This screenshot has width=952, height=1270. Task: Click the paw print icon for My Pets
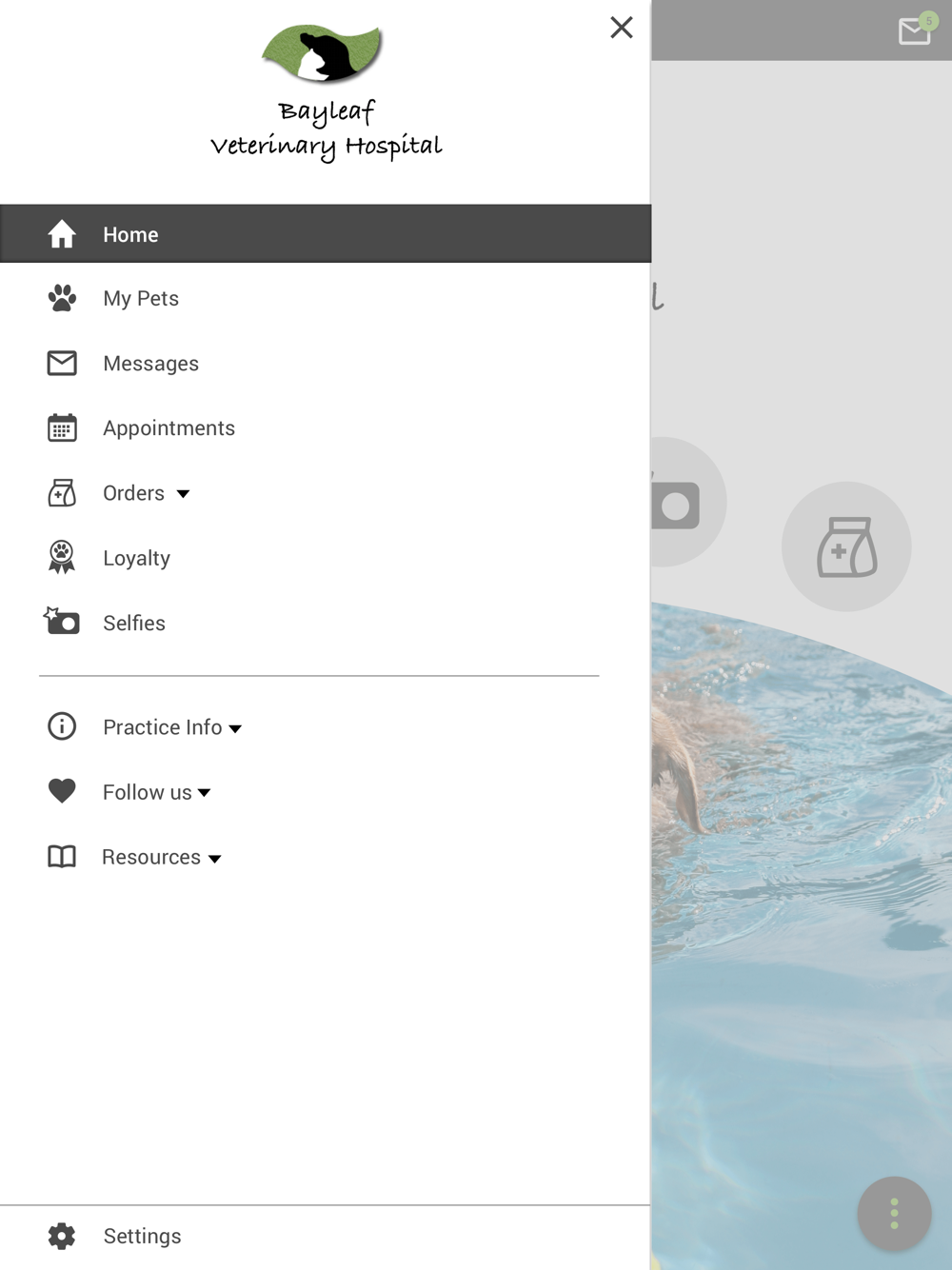tap(62, 298)
